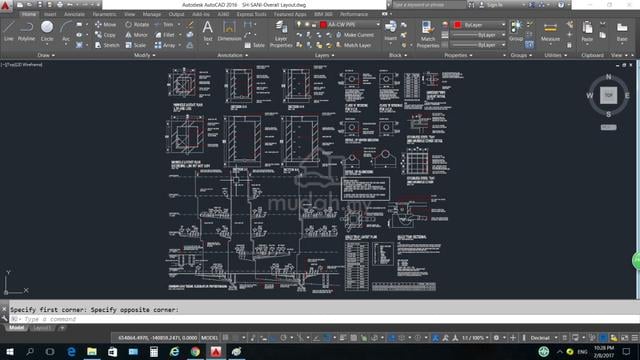Click Make Current layer button

click(x=354, y=35)
